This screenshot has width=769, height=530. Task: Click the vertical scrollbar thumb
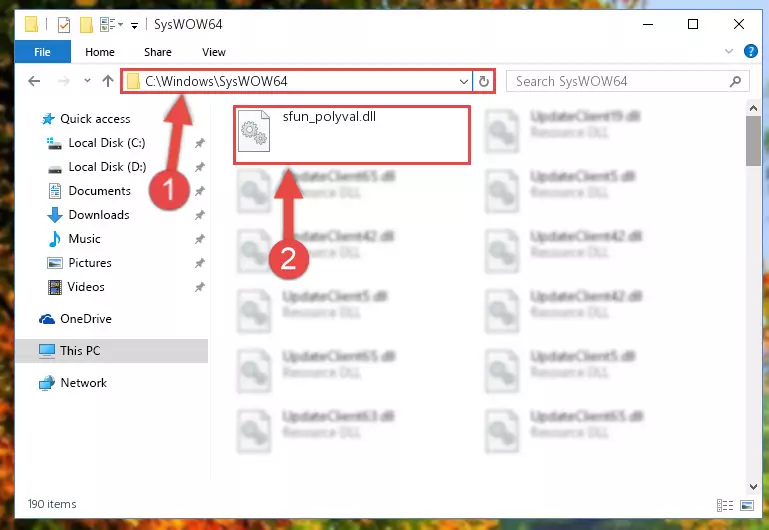click(x=753, y=141)
